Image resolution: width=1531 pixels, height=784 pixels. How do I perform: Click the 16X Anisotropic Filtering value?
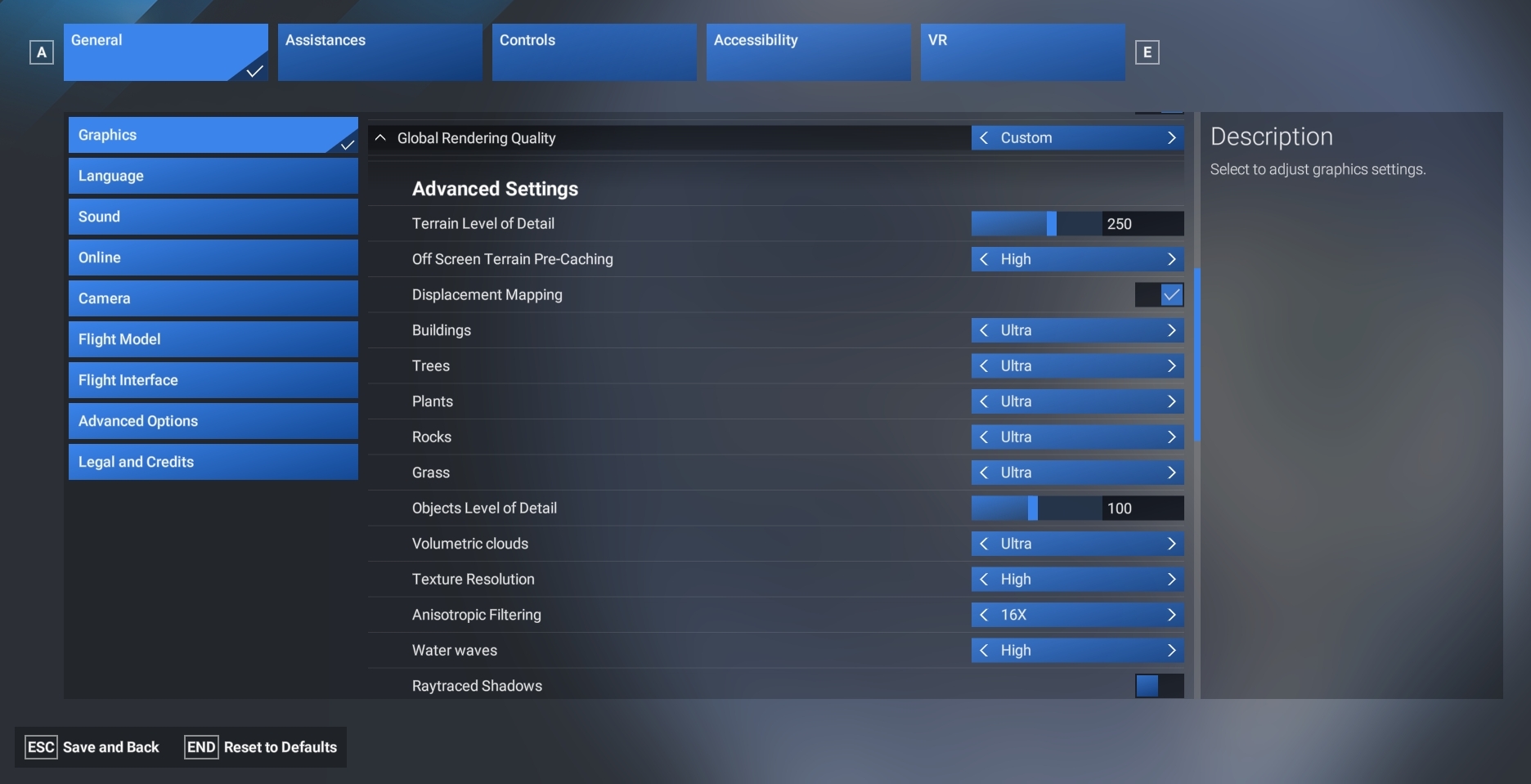(x=1013, y=615)
